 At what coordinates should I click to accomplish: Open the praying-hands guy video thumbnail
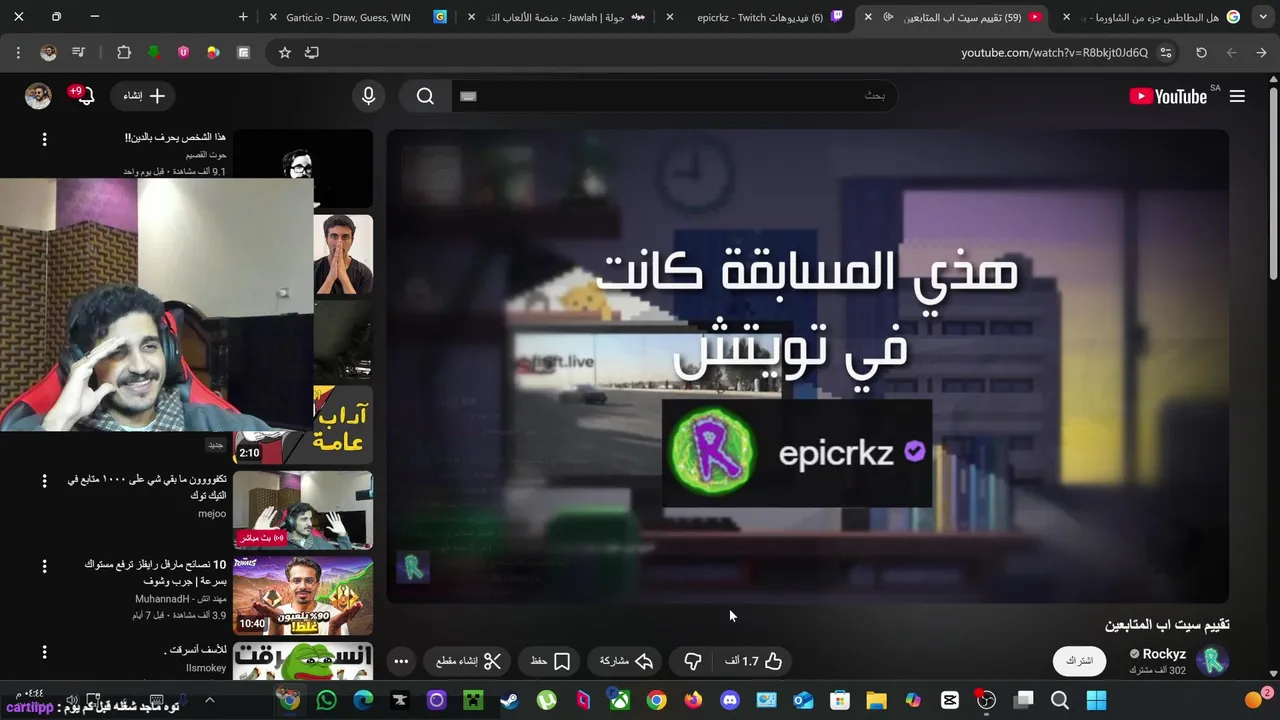pyautogui.click(x=343, y=254)
